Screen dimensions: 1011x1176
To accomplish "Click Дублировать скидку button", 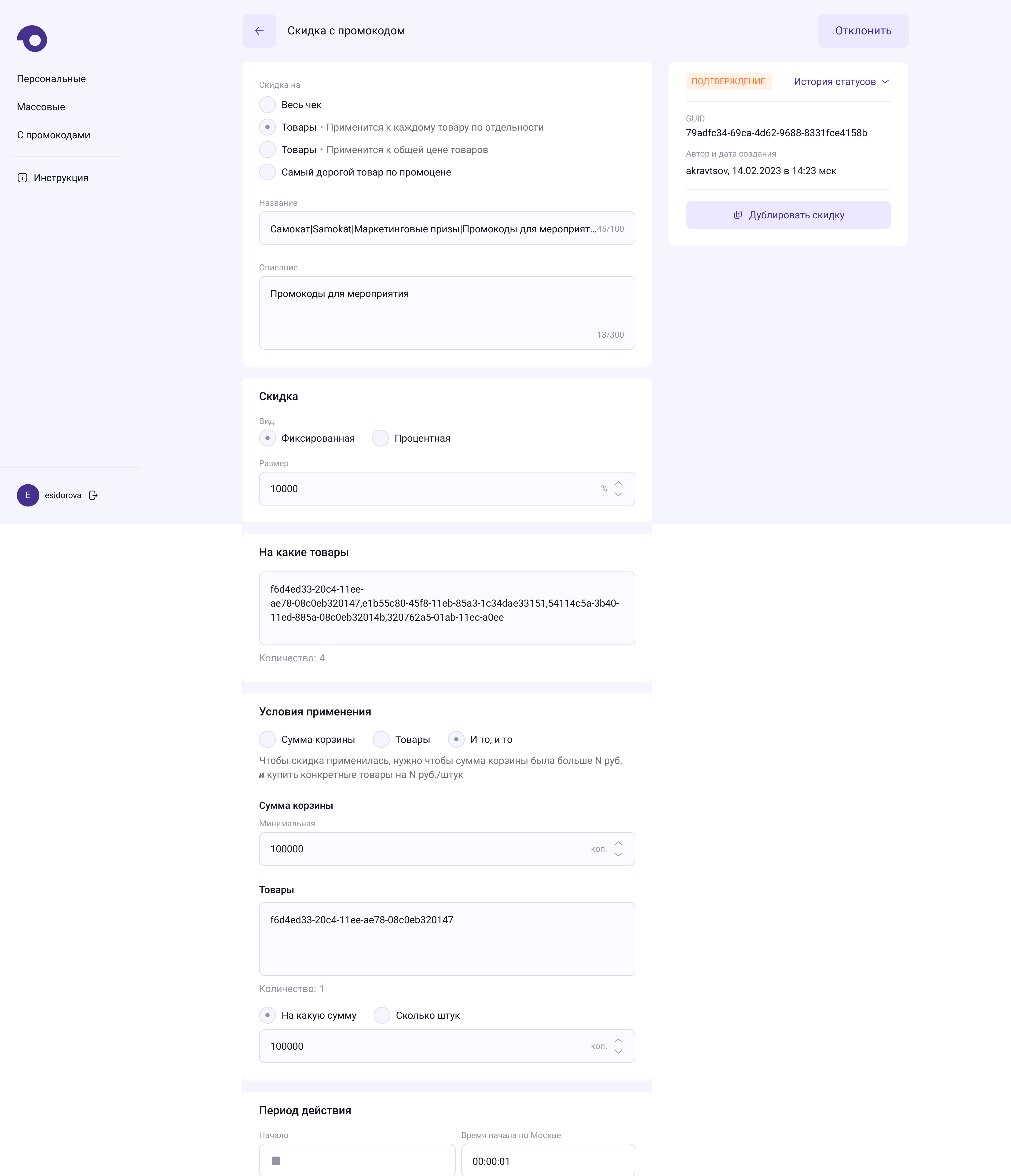I will tap(788, 215).
